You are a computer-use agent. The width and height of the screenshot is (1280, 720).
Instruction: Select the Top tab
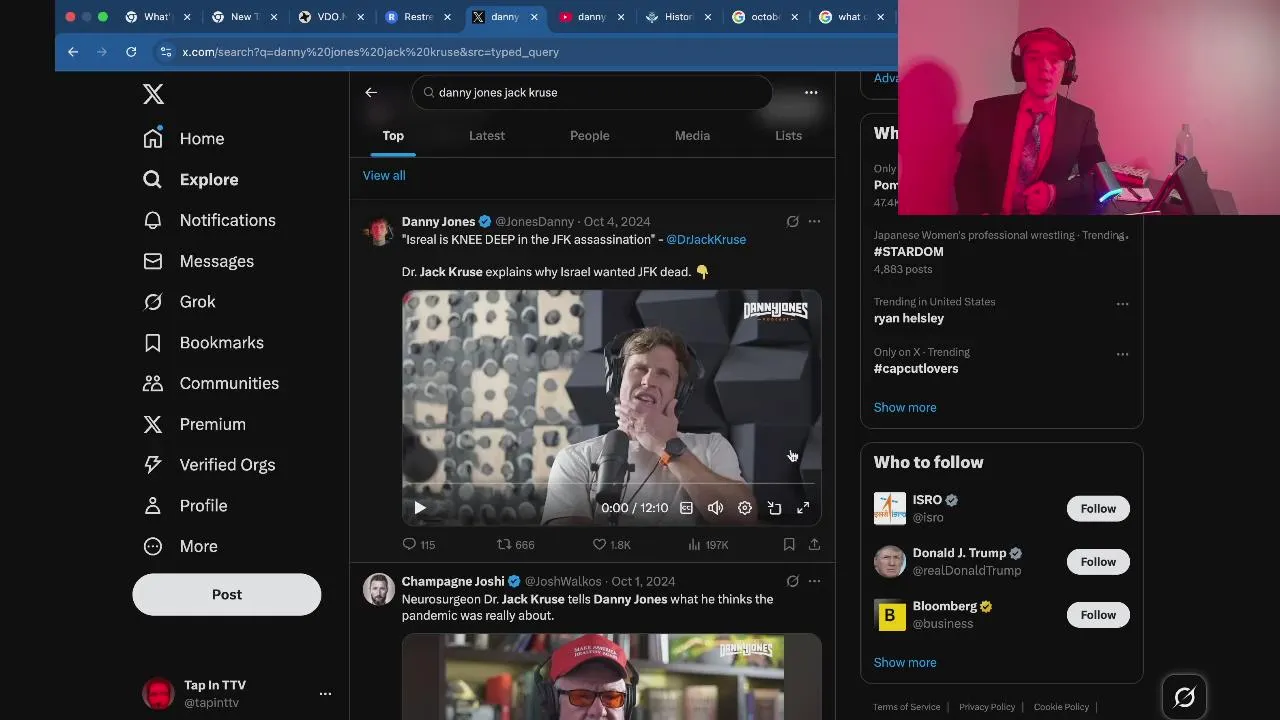click(393, 135)
